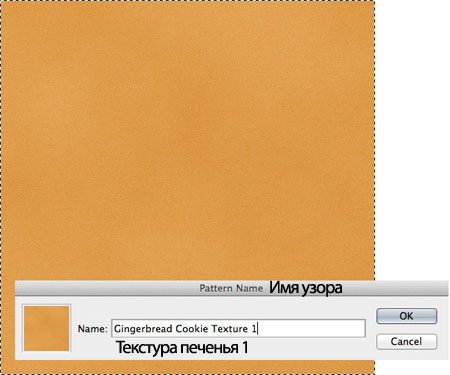The height and width of the screenshot is (375, 450).
Task: Click the Name field containing Gingerbread Cookie Texture 1
Action: (238, 329)
